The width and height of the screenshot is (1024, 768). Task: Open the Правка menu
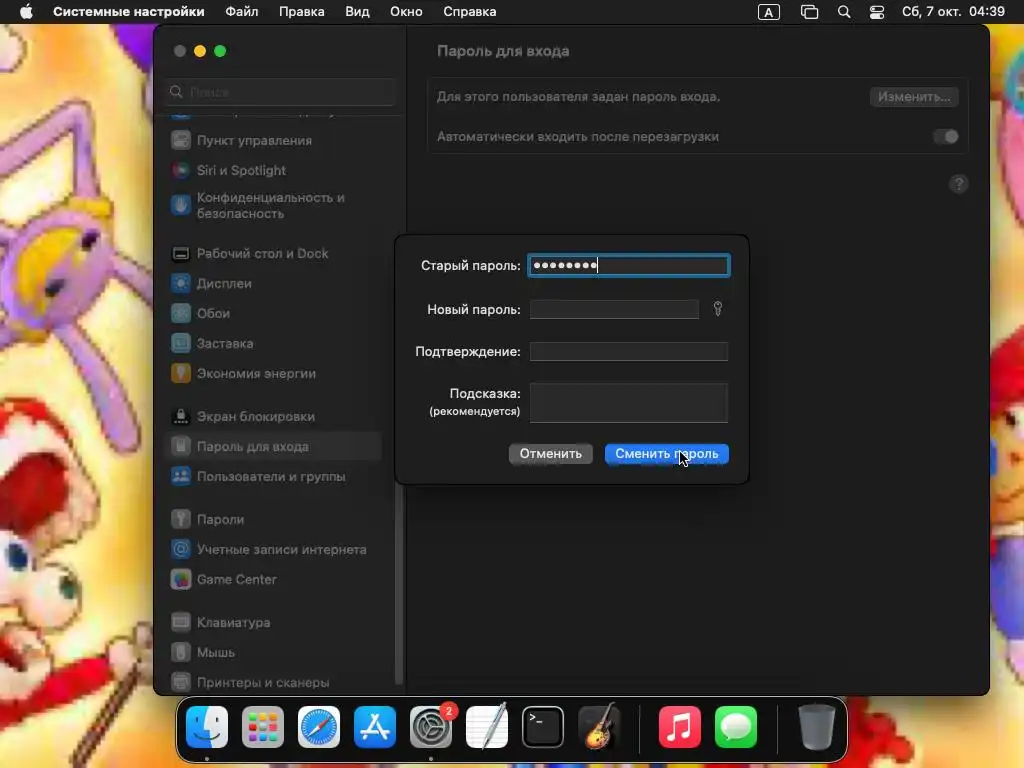(x=302, y=12)
